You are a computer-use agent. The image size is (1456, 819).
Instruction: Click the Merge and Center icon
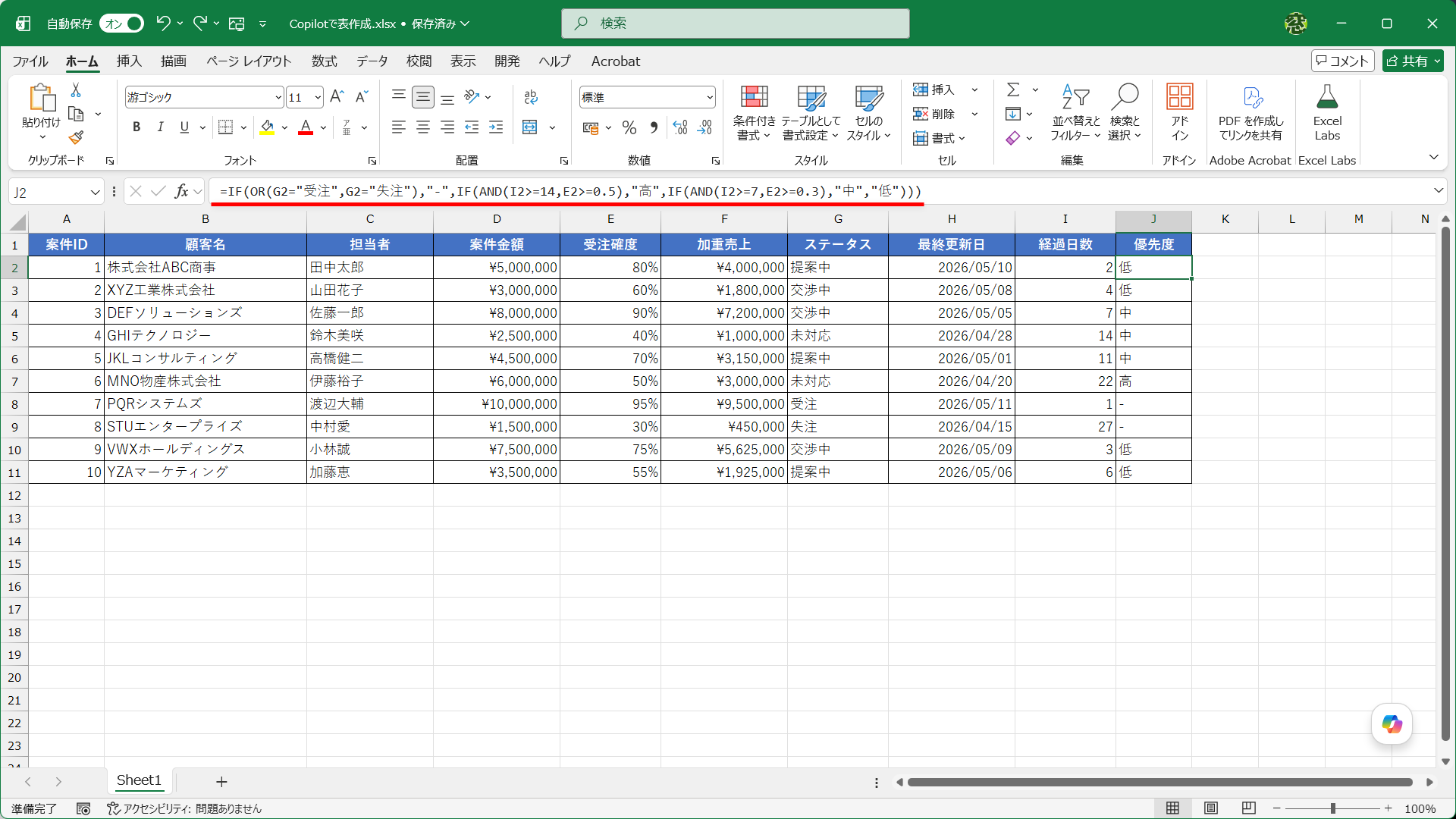(530, 127)
